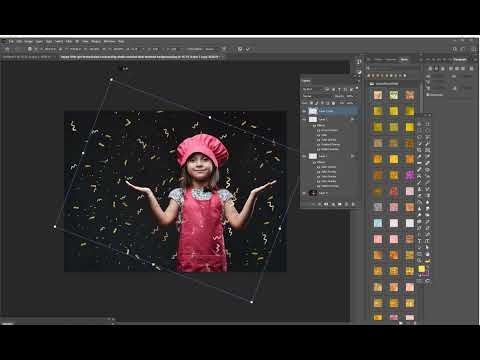Screen dimensions: 480x360
Task: Open the Window menu
Action: [109, 41]
